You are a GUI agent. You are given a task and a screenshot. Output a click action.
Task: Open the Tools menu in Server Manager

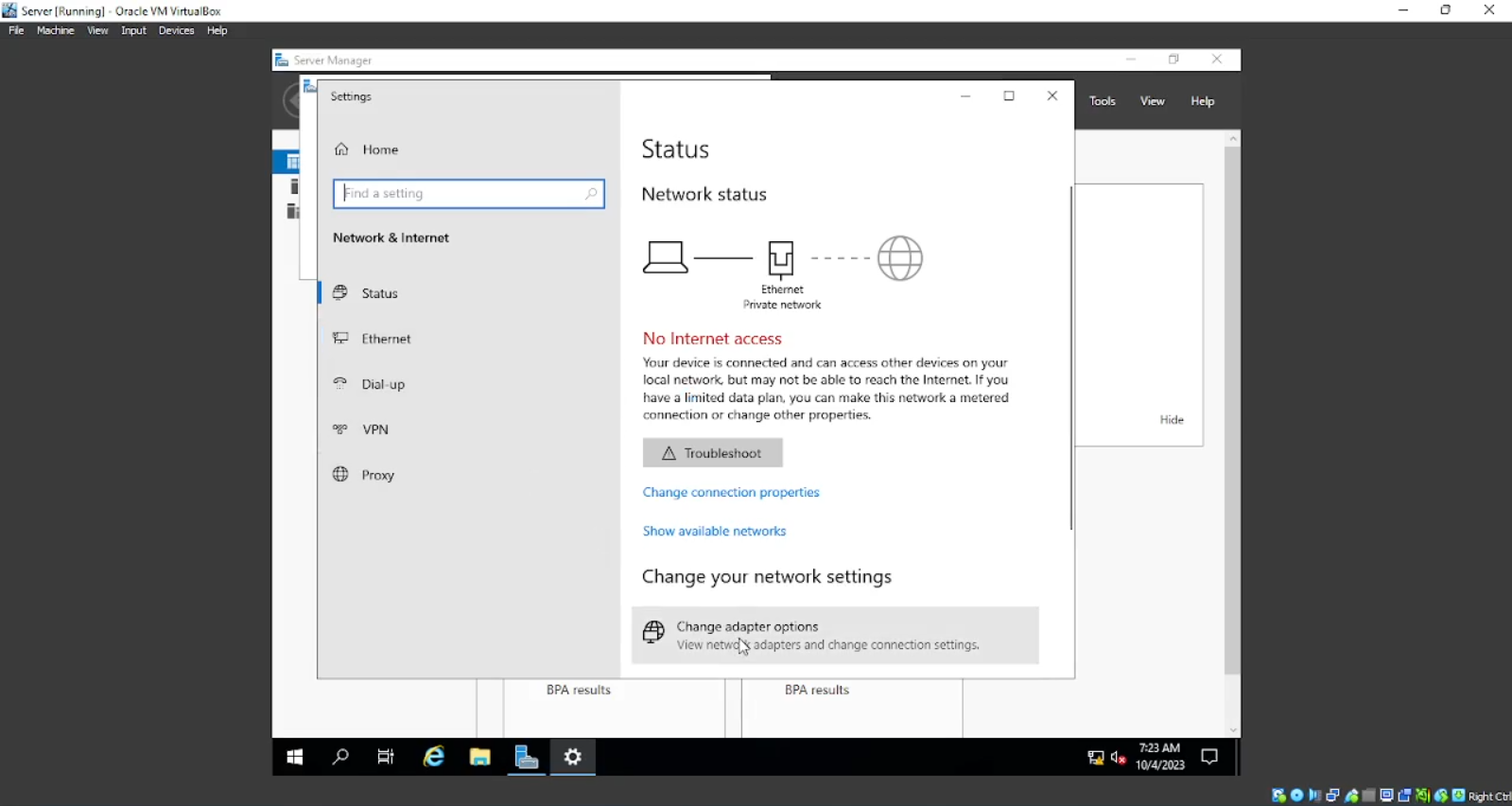click(1102, 101)
